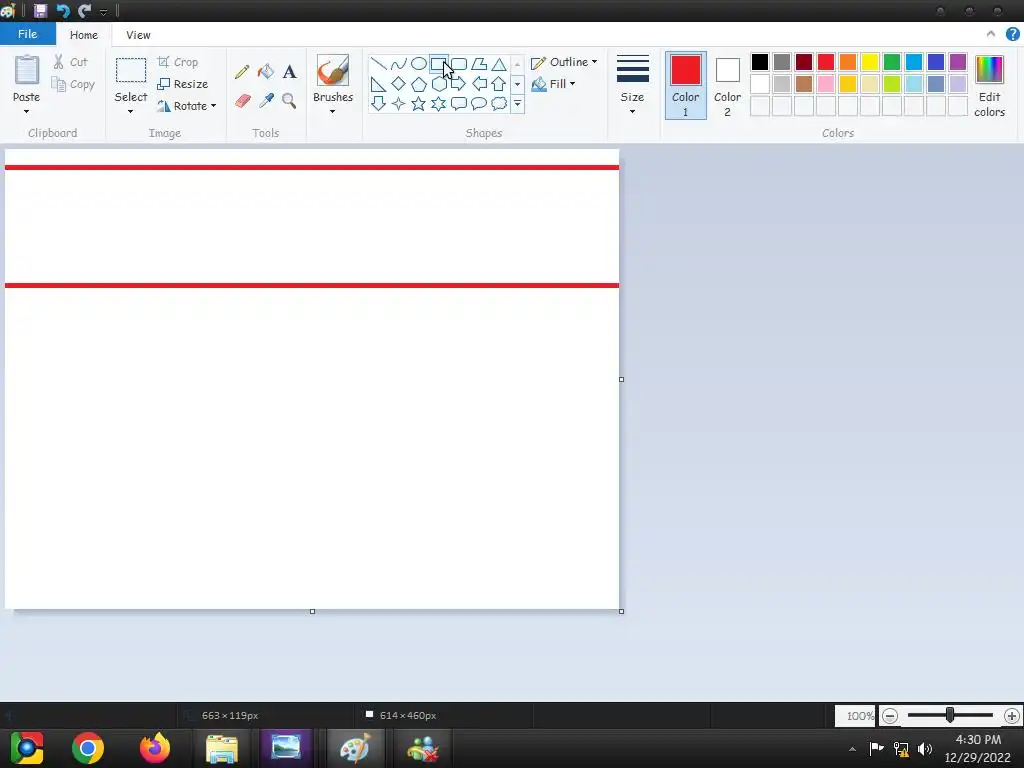Image resolution: width=1024 pixels, height=768 pixels.
Task: Click the Paste button
Action: pyautogui.click(x=27, y=78)
